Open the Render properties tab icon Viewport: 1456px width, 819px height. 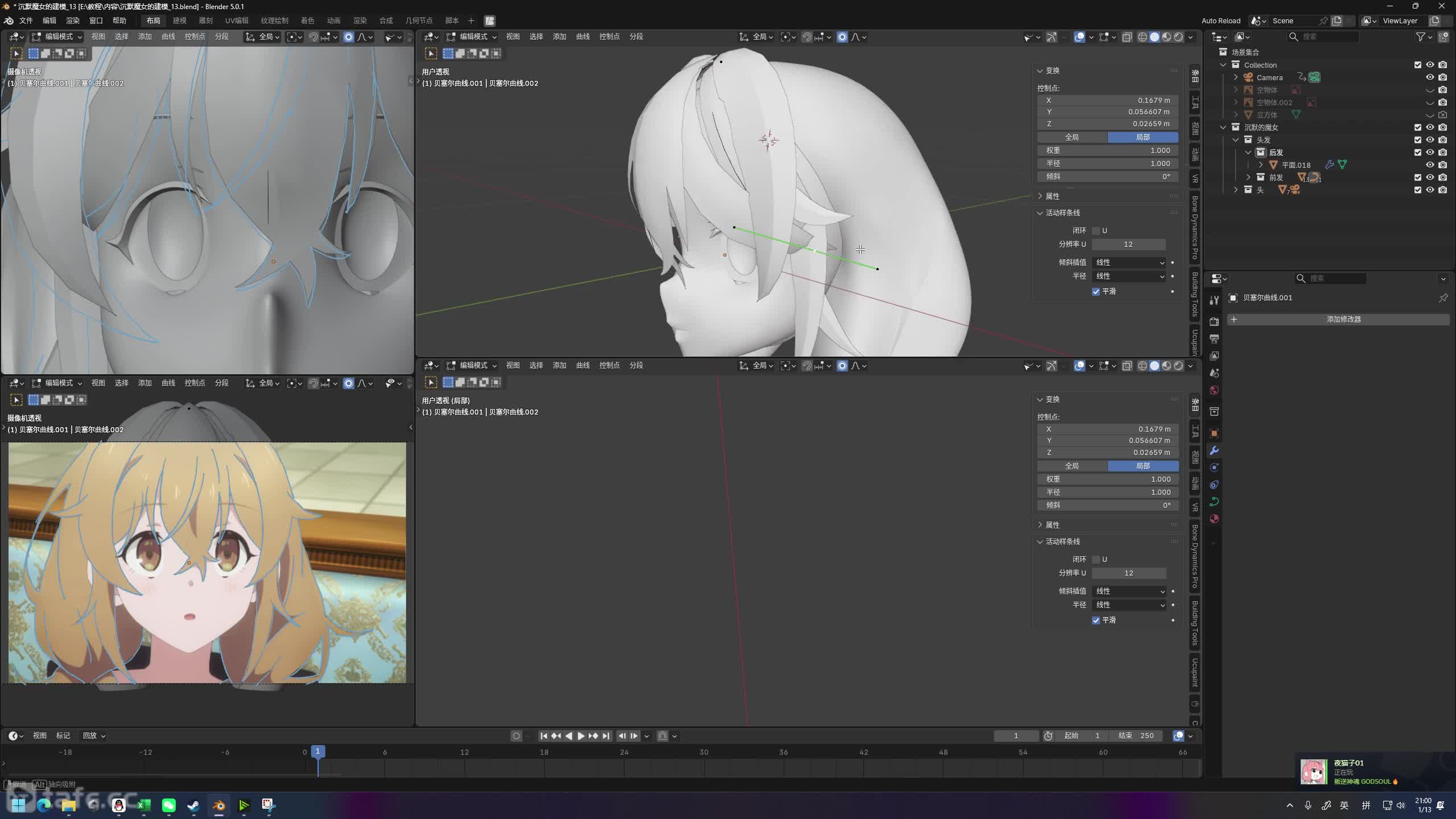1214,321
